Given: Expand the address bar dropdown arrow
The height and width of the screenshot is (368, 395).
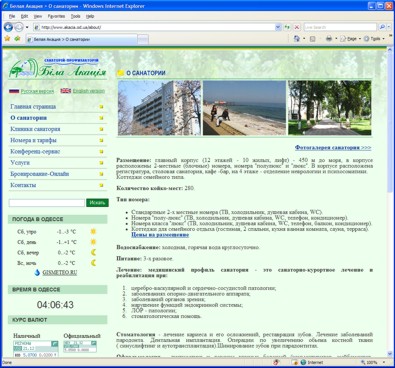Looking at the screenshot, I should tap(278, 27).
